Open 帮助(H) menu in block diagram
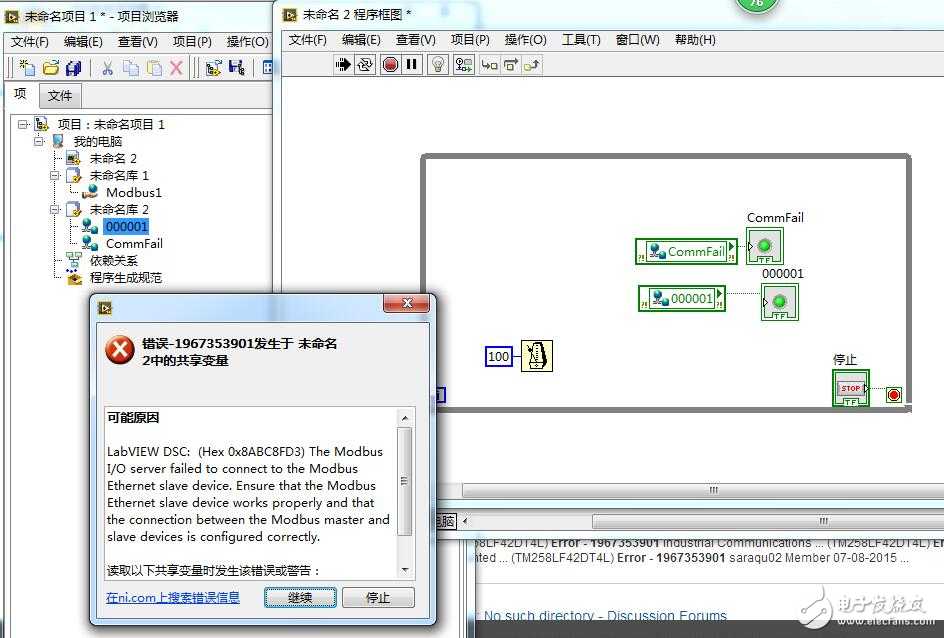 point(695,40)
